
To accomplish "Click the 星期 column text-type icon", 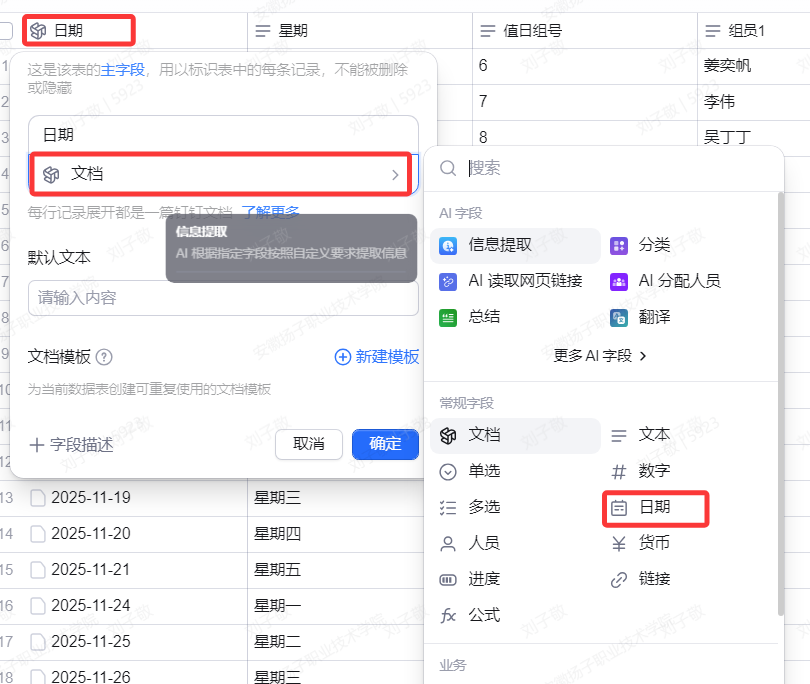I will click(262, 31).
